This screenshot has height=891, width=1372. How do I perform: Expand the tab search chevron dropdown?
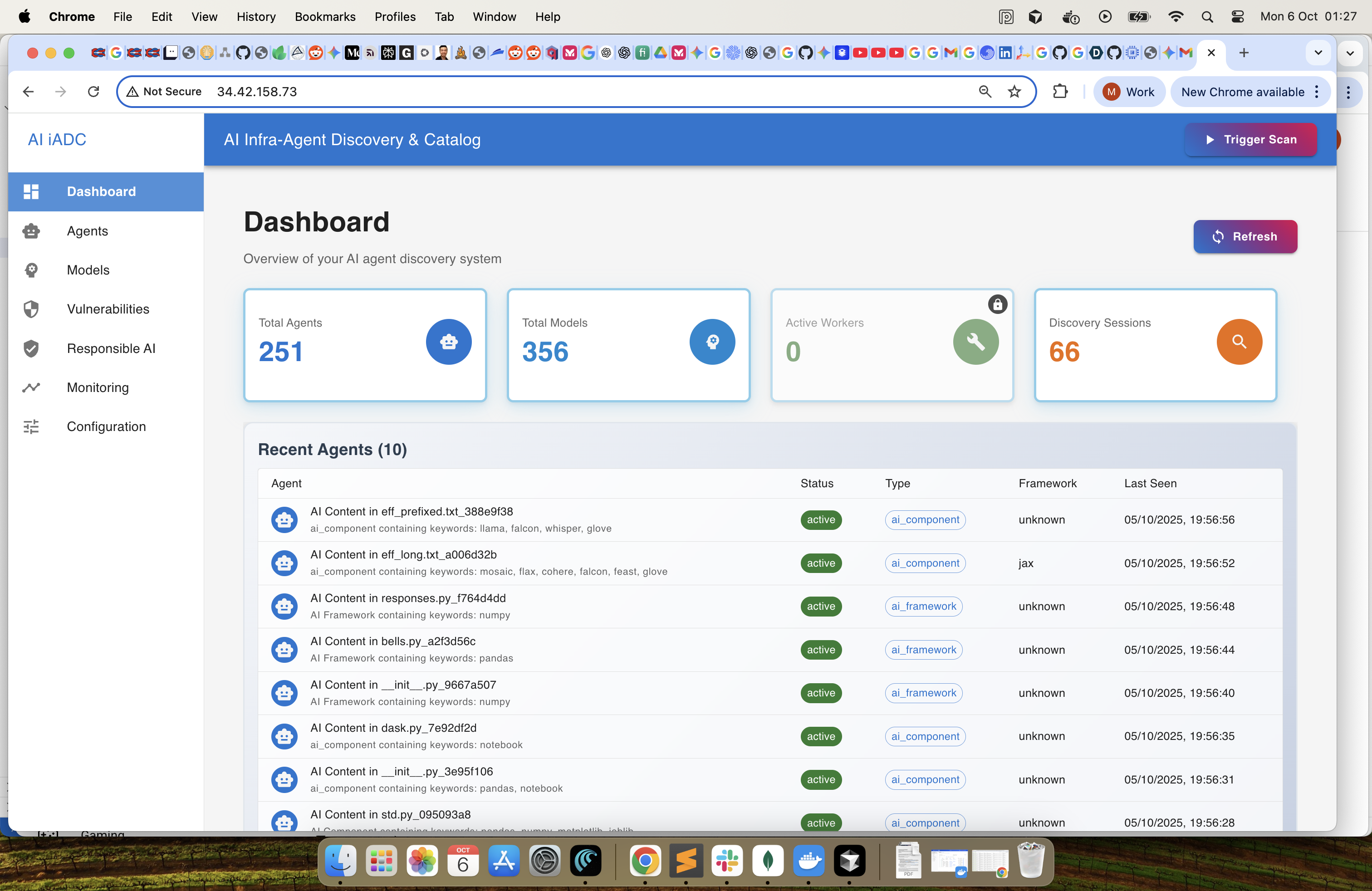[x=1318, y=53]
